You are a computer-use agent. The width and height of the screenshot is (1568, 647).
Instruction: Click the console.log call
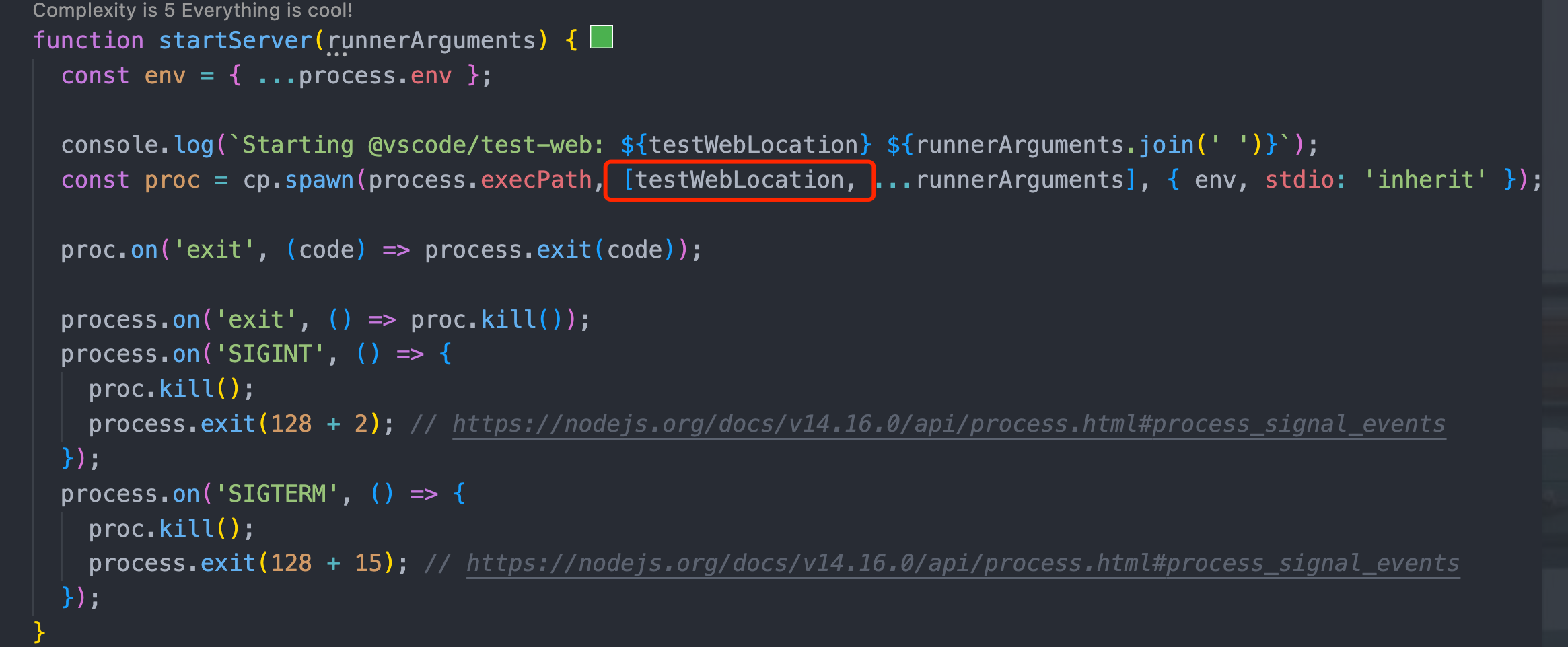click(x=137, y=145)
